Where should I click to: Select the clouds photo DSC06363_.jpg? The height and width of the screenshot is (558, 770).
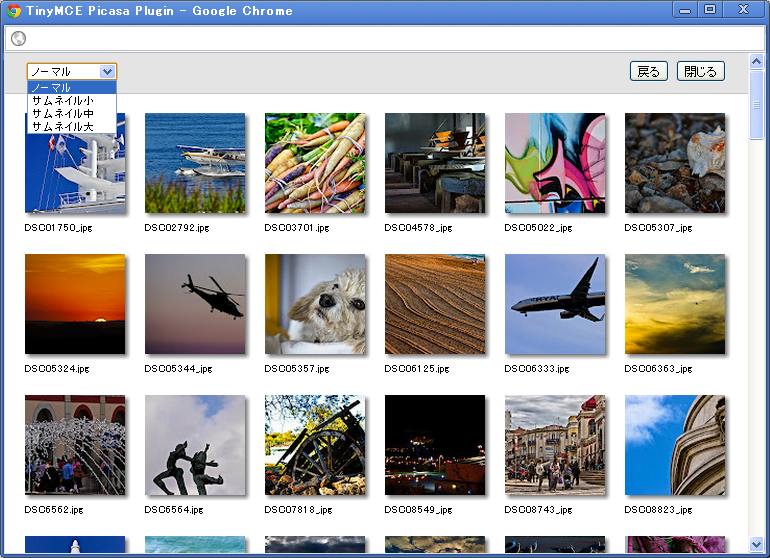[x=675, y=304]
